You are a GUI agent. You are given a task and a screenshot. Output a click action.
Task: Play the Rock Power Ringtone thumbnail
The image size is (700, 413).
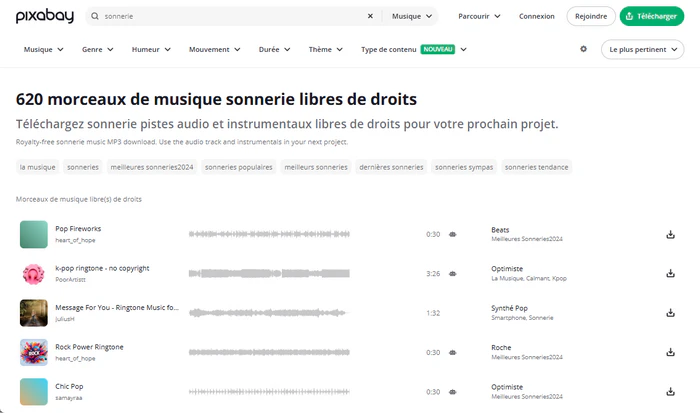tap(34, 352)
